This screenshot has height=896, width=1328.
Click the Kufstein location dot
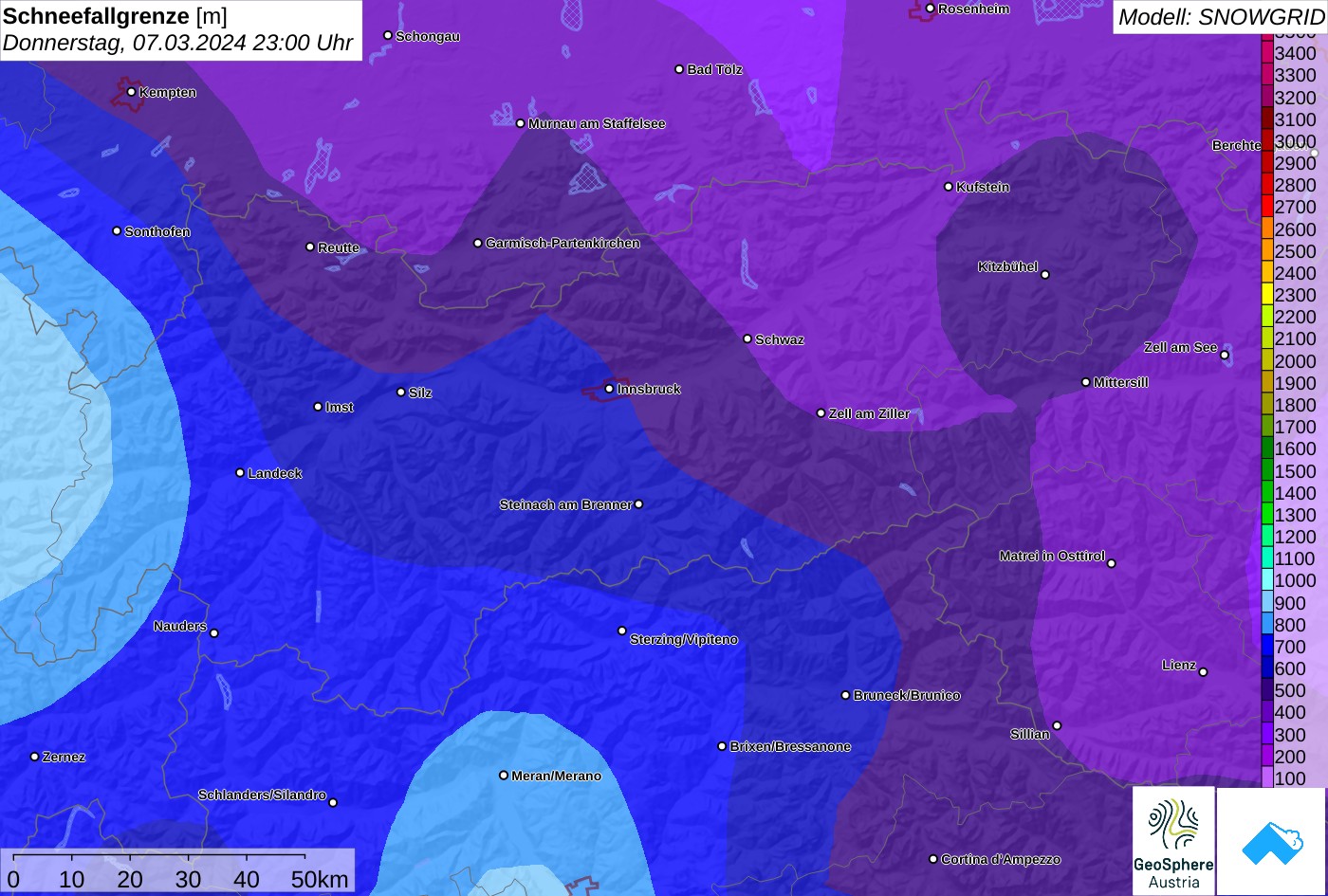pyautogui.click(x=949, y=187)
